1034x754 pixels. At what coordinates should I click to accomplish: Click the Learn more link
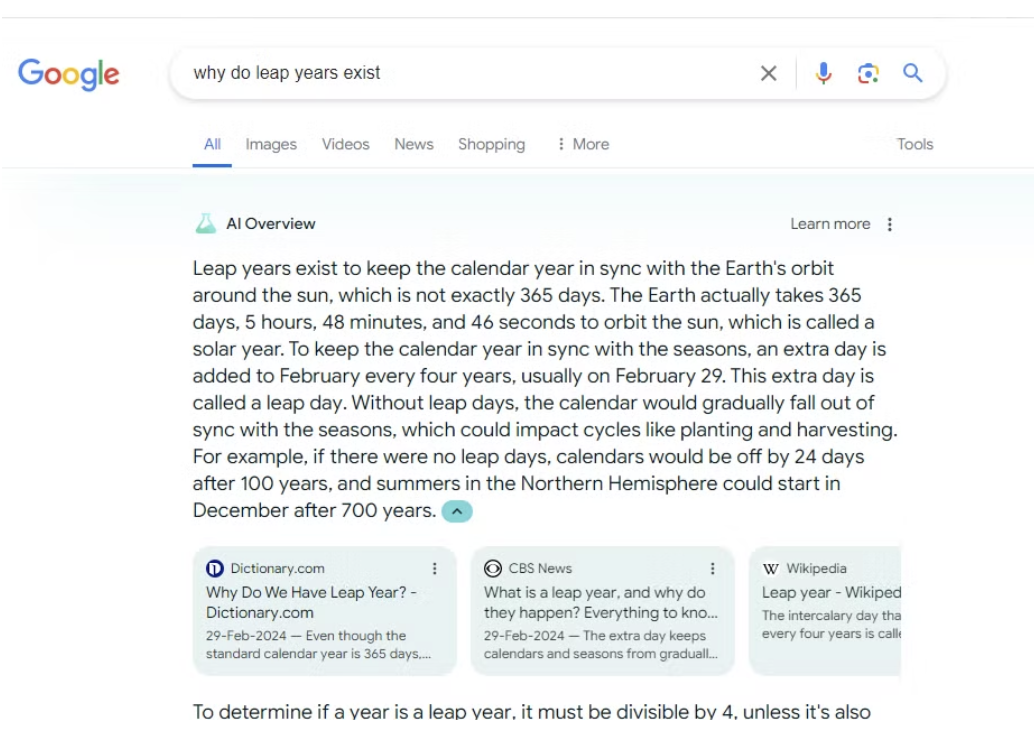click(x=830, y=224)
